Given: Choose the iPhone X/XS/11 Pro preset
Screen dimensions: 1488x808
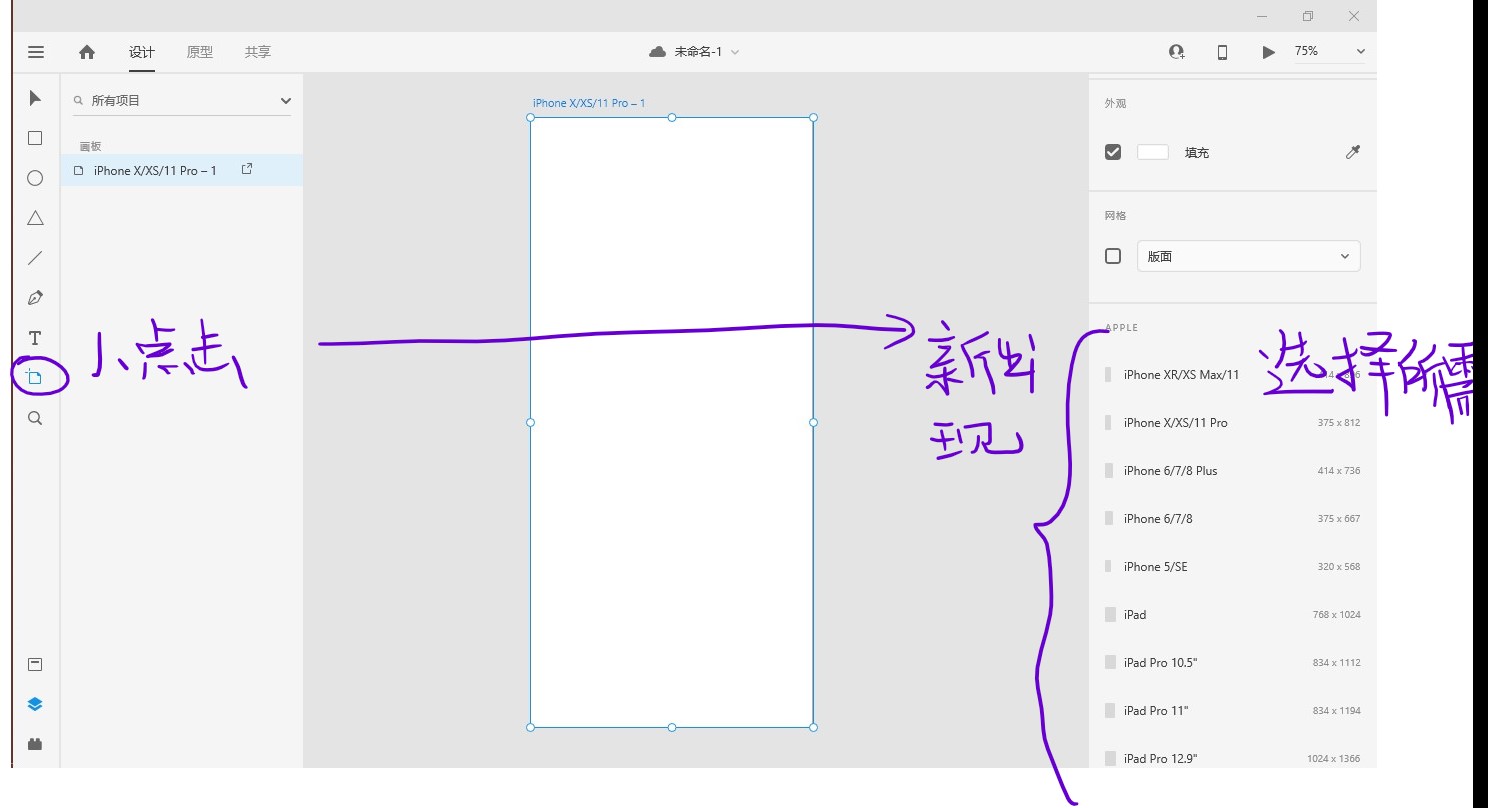Looking at the screenshot, I should click(1233, 423).
